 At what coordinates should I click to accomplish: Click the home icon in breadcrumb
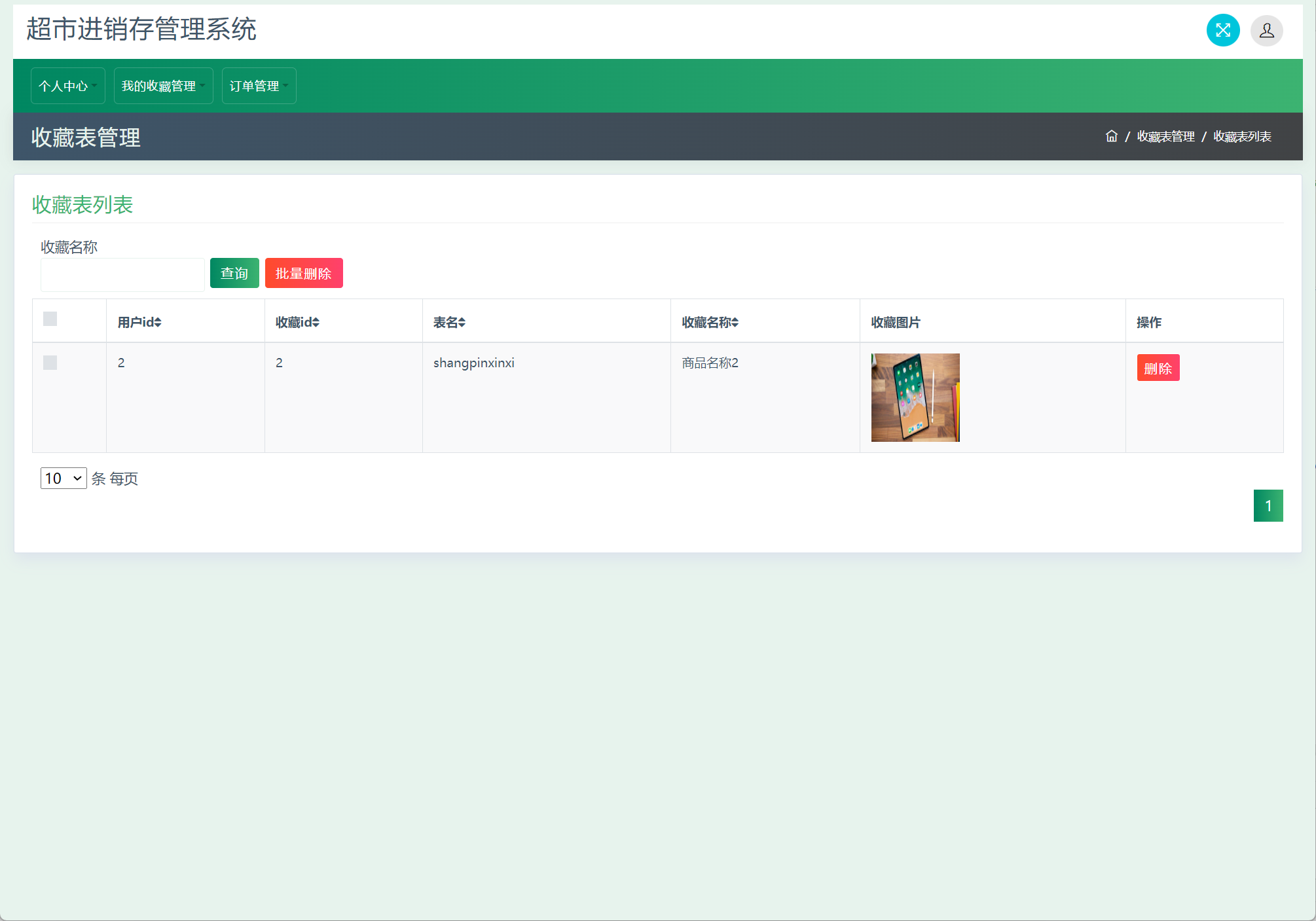1111,136
